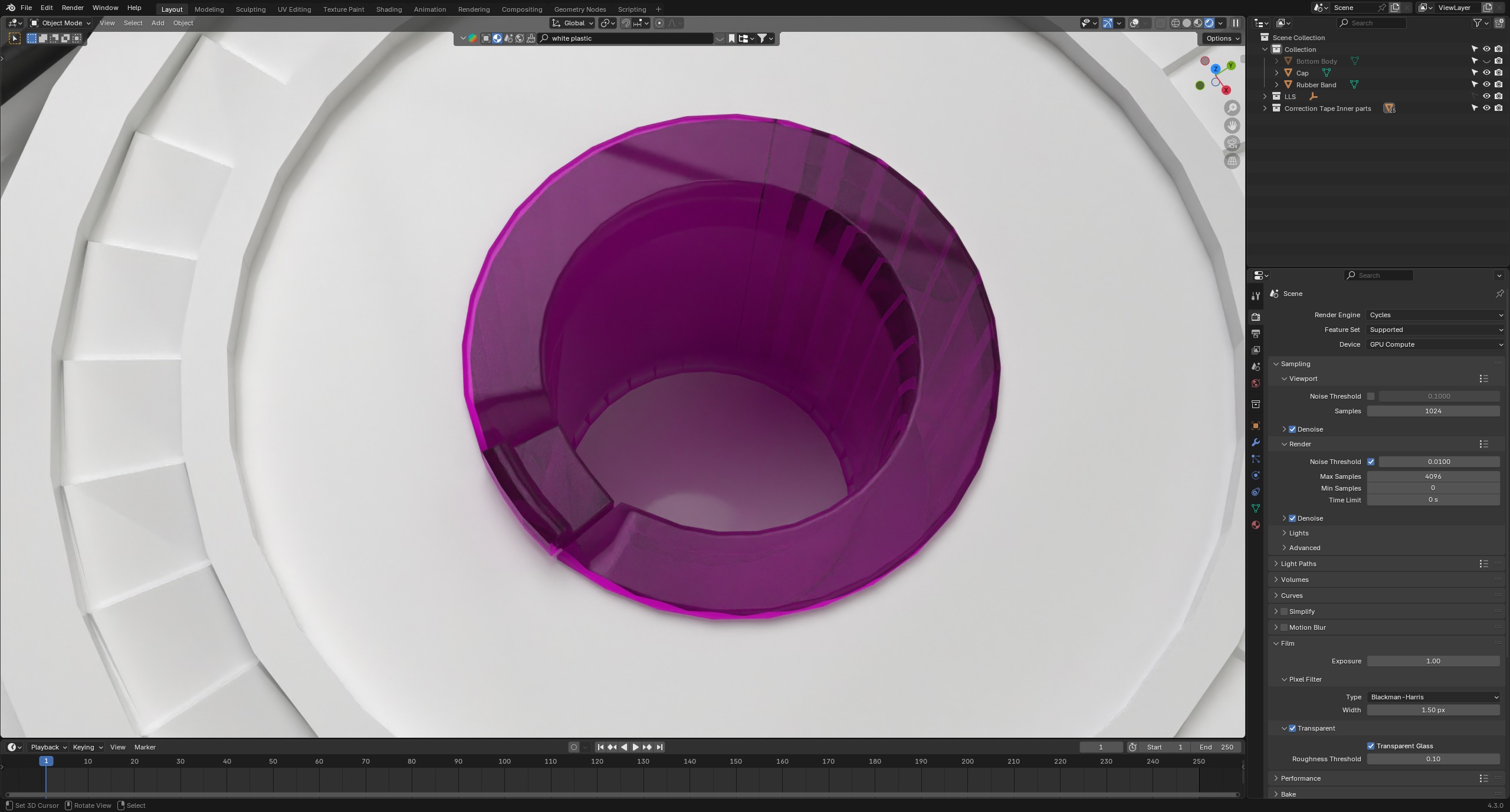Open the Object Data properties tab
This screenshot has height=812, width=1510.
(1256, 508)
